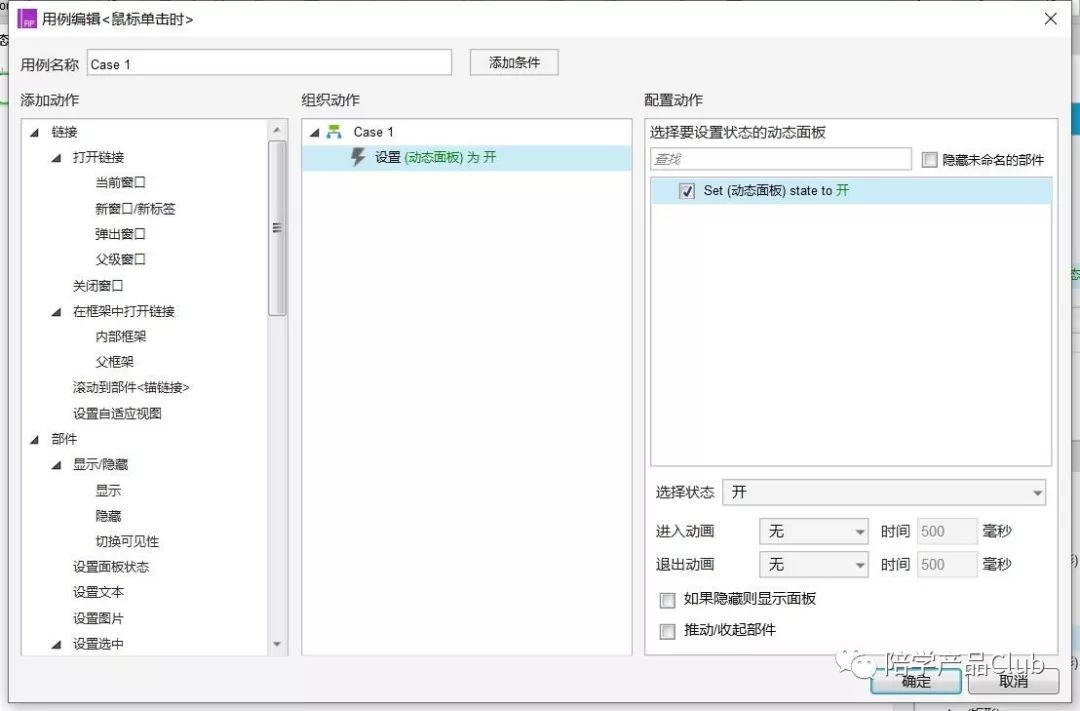Screen dimensions: 1080x711
Task: Close the case editor dialog
Action: [1050, 19]
